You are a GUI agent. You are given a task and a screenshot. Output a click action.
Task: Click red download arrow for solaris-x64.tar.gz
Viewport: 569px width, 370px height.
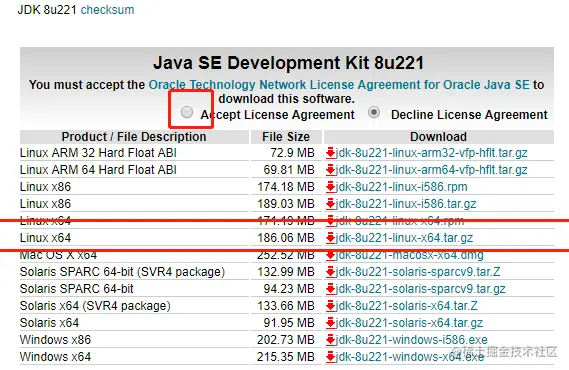coord(330,323)
